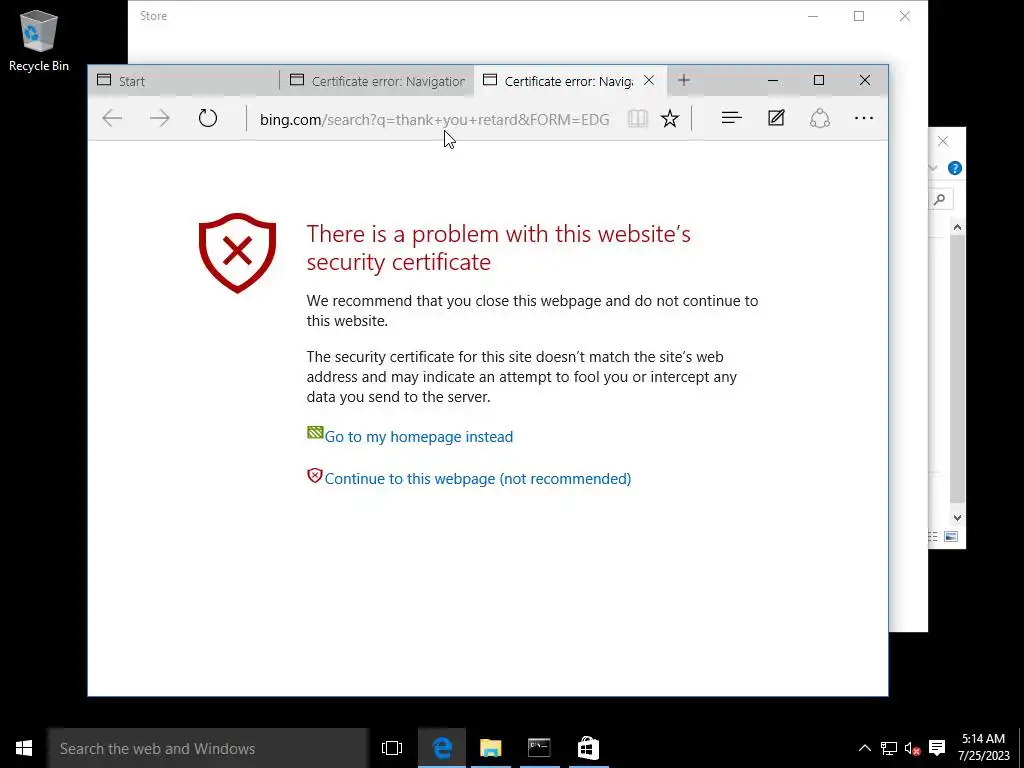
Task: Click the muted volume tray icon
Action: 912,748
